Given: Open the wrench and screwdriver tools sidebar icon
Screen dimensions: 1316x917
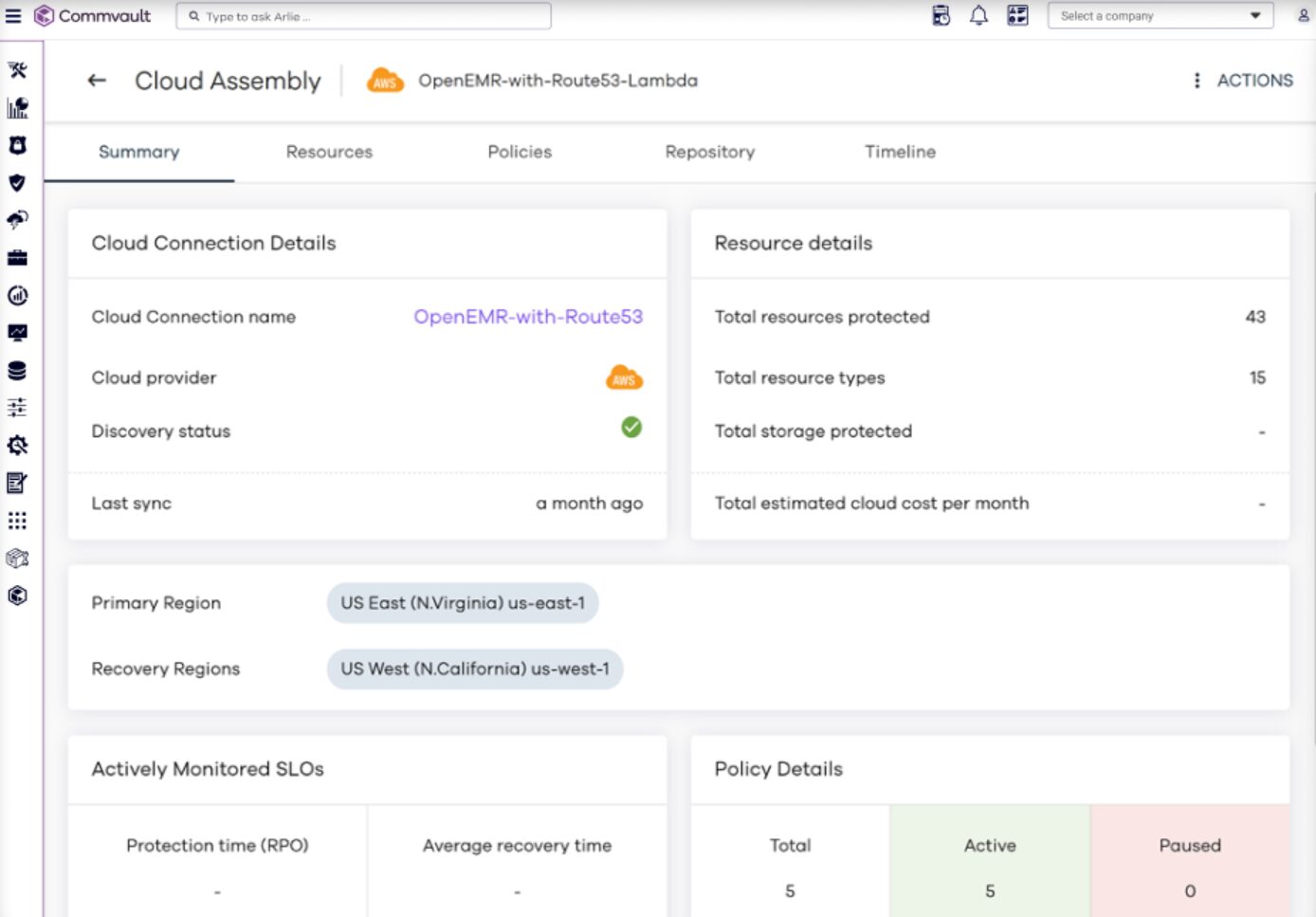Looking at the screenshot, I should click(x=17, y=70).
